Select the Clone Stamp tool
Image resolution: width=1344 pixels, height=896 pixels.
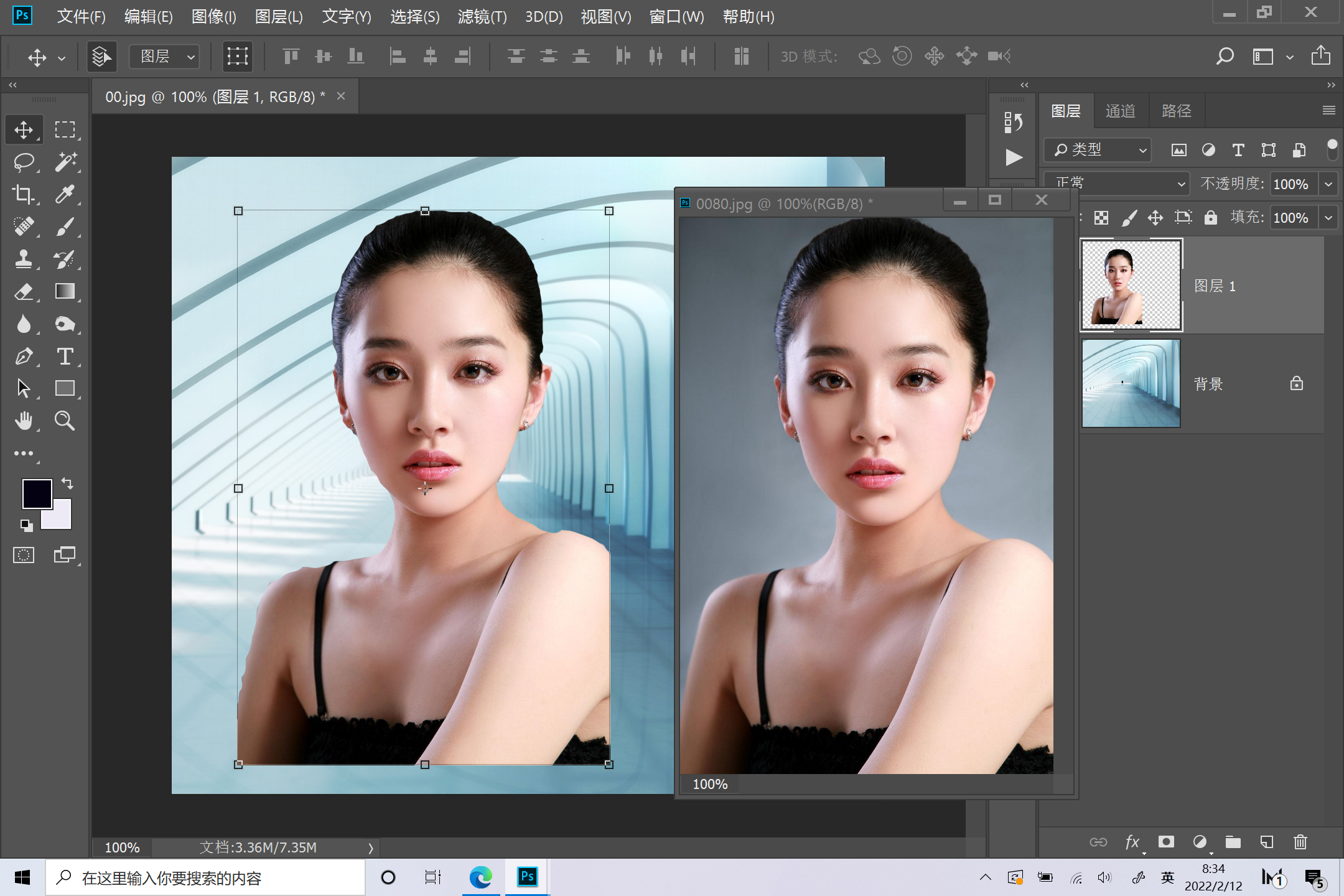click(24, 259)
